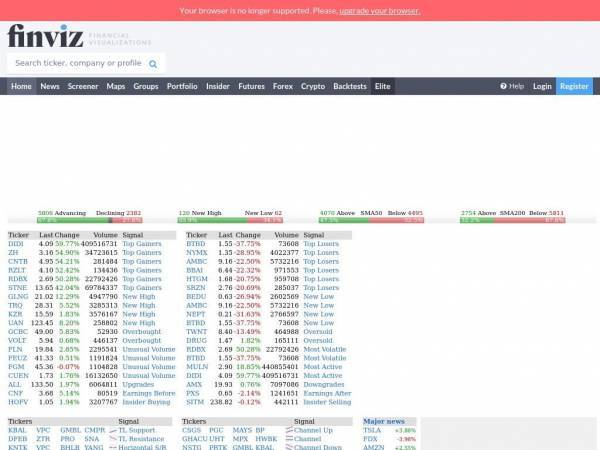Click New High signal in GLNG row

point(139,297)
